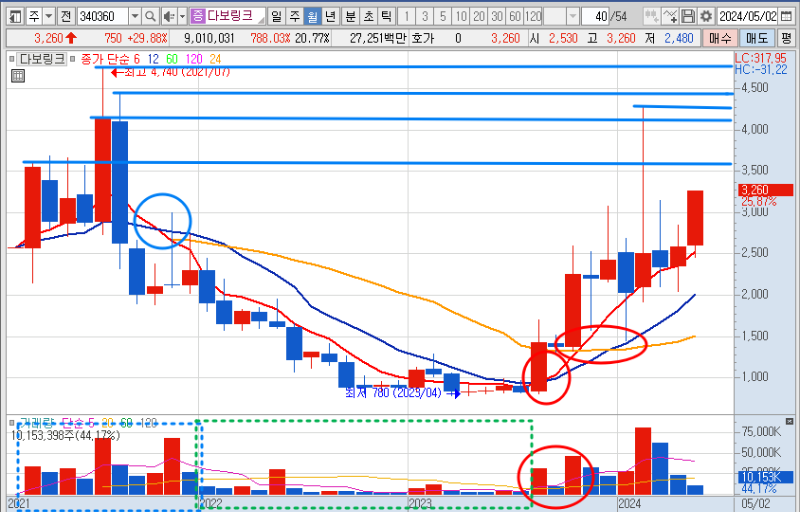Select the 5 interval button
Viewport: 800px width, 512px height.
click(x=443, y=17)
